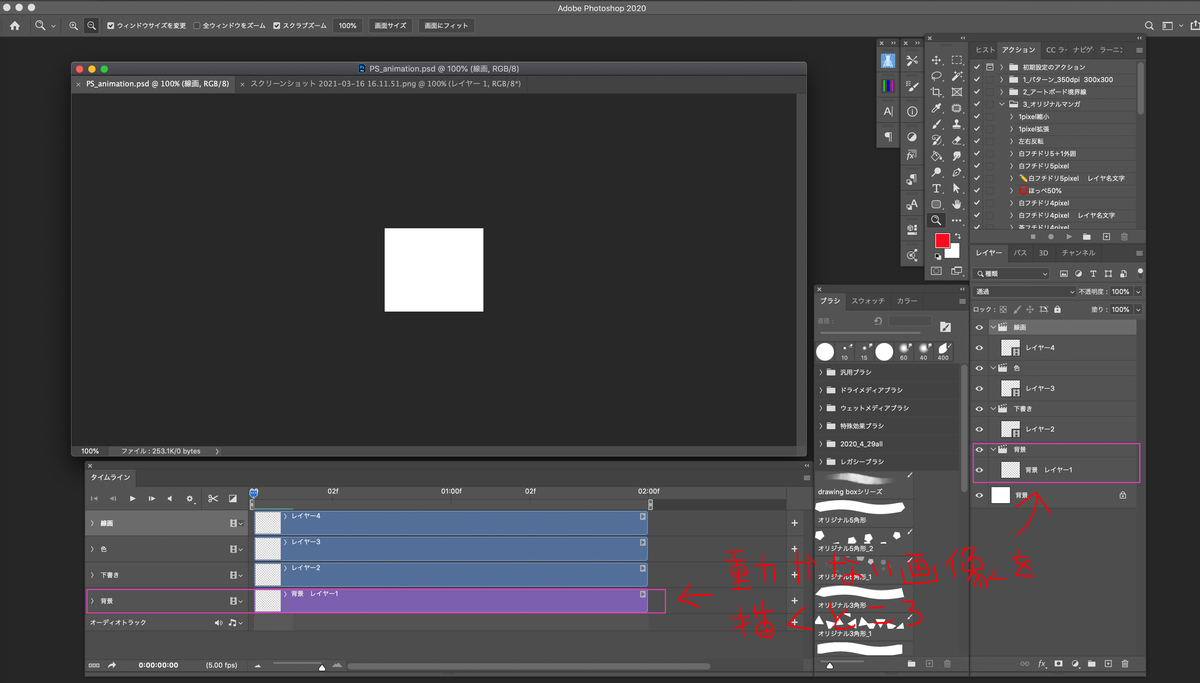1200x683 pixels.
Task: Select the Eraser tool
Action: click(957, 140)
